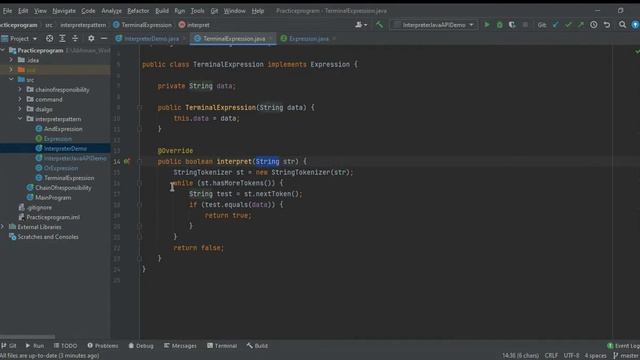
Task: Expand the .idea folder
Action: 11,60
